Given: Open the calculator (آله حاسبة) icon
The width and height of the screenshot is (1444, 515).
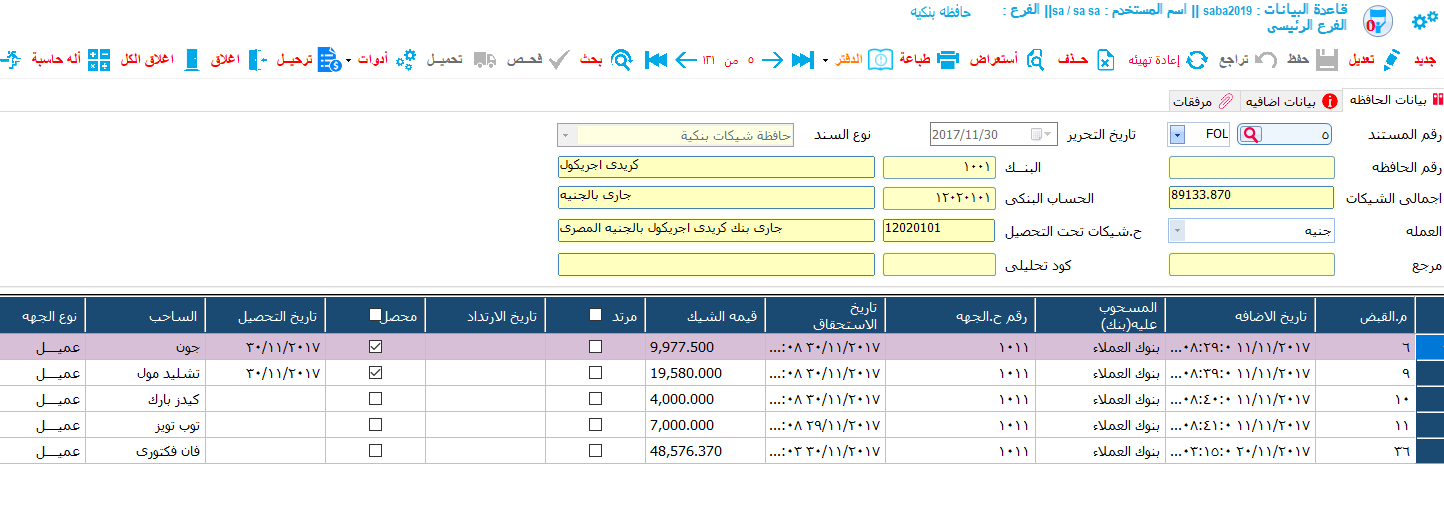Looking at the screenshot, I should pos(99,60).
